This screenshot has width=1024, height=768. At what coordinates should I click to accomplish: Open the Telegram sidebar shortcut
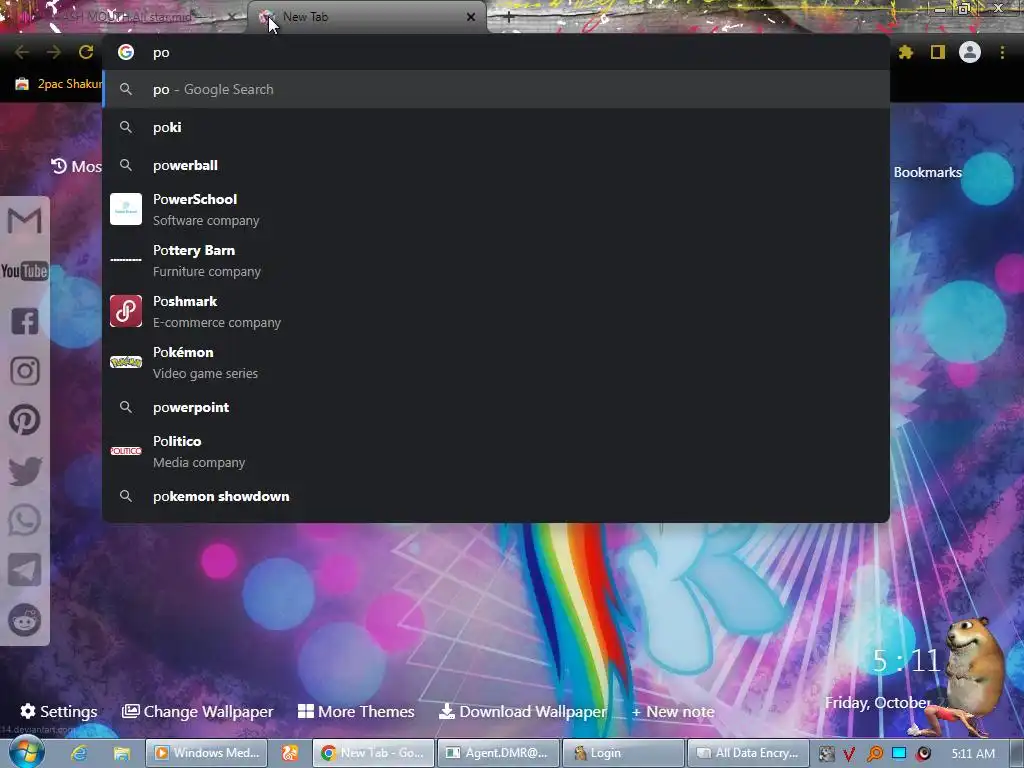[24, 570]
